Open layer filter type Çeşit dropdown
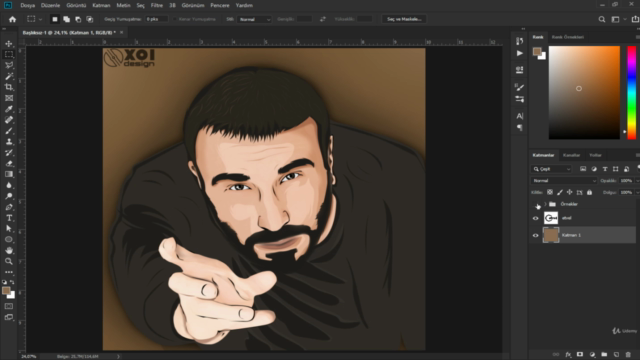Image resolution: width=640 pixels, height=360 pixels. 552,169
